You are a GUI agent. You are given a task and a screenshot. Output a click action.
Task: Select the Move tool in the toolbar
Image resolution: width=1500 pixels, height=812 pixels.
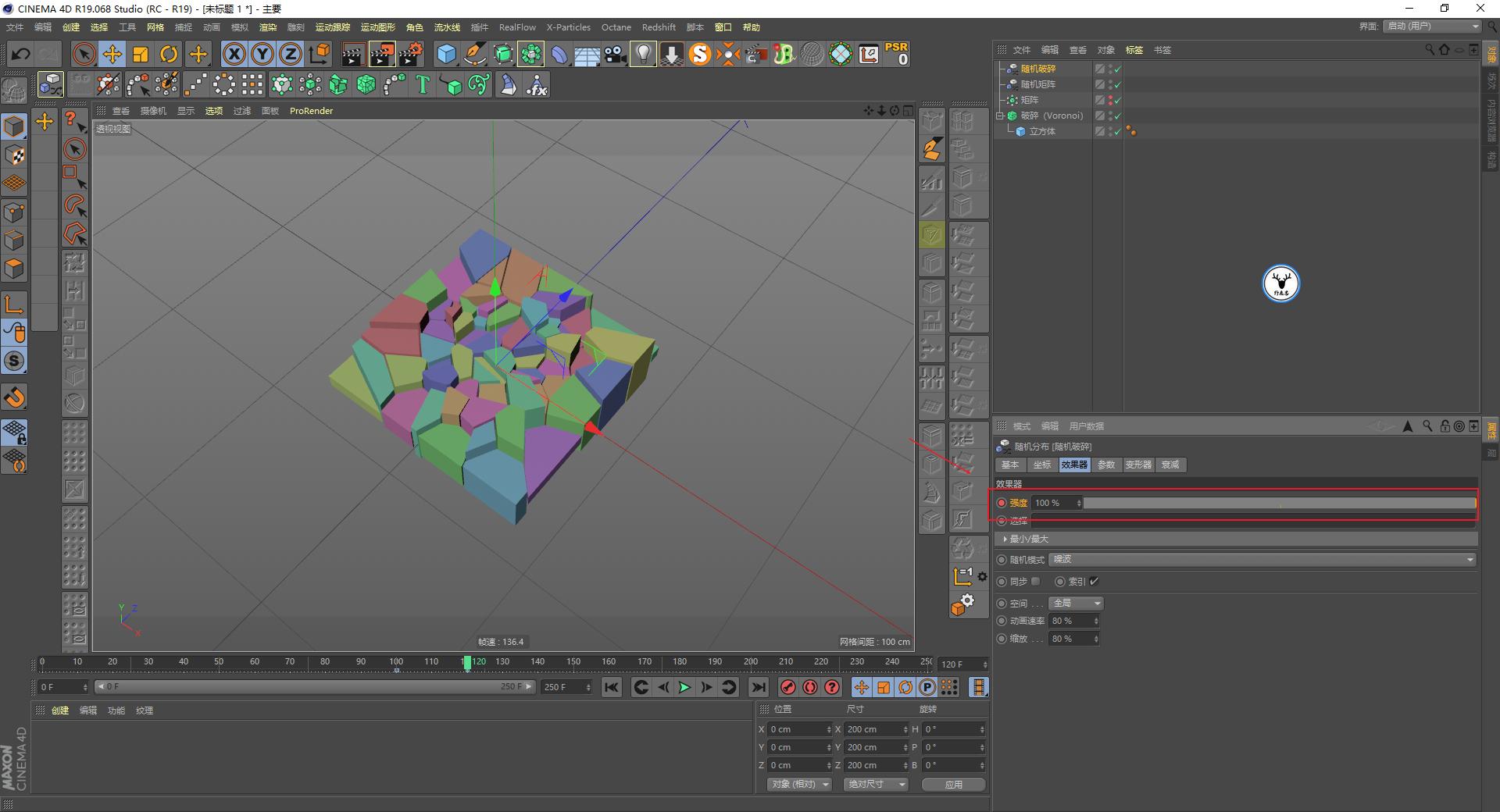coord(112,54)
